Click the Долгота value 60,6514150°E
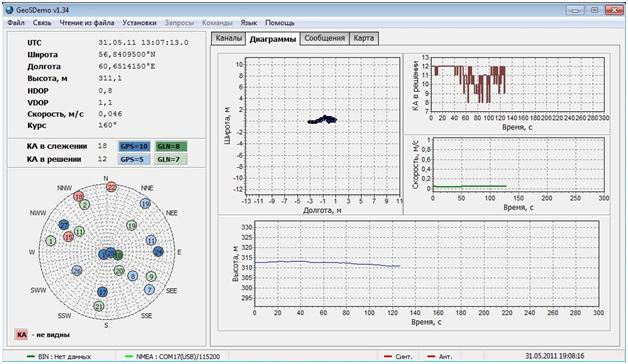 click(x=127, y=66)
